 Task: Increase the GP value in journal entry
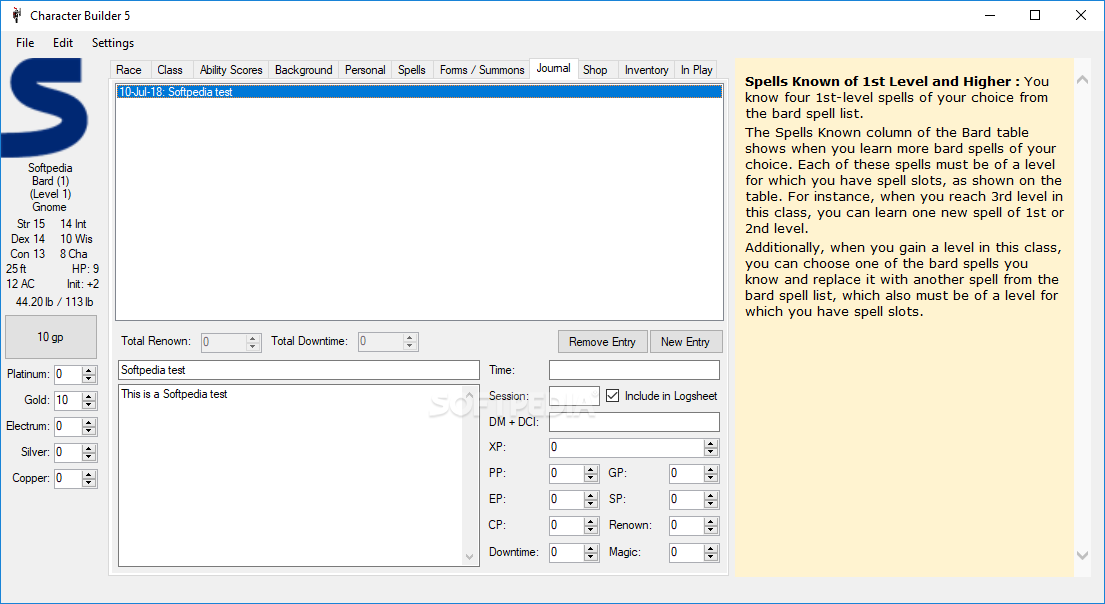pyautogui.click(x=711, y=470)
